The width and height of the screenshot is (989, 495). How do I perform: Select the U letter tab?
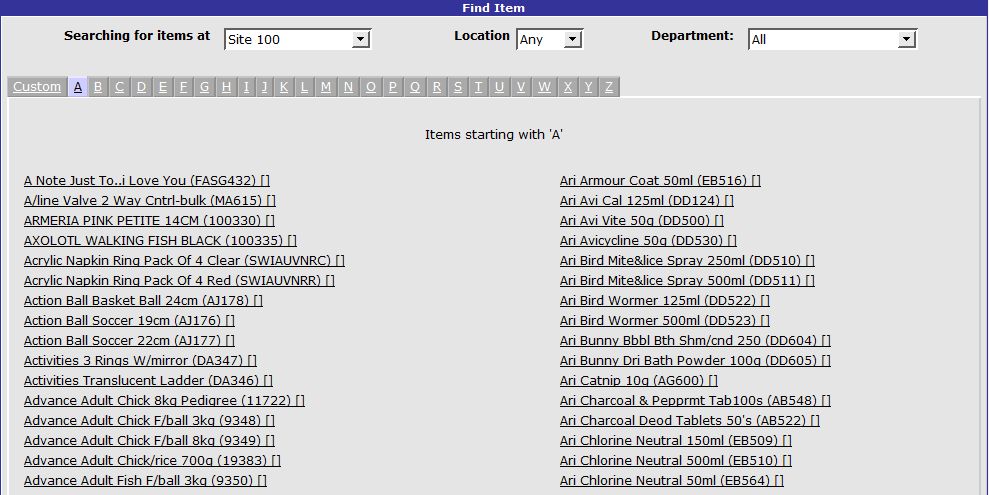[x=500, y=87]
